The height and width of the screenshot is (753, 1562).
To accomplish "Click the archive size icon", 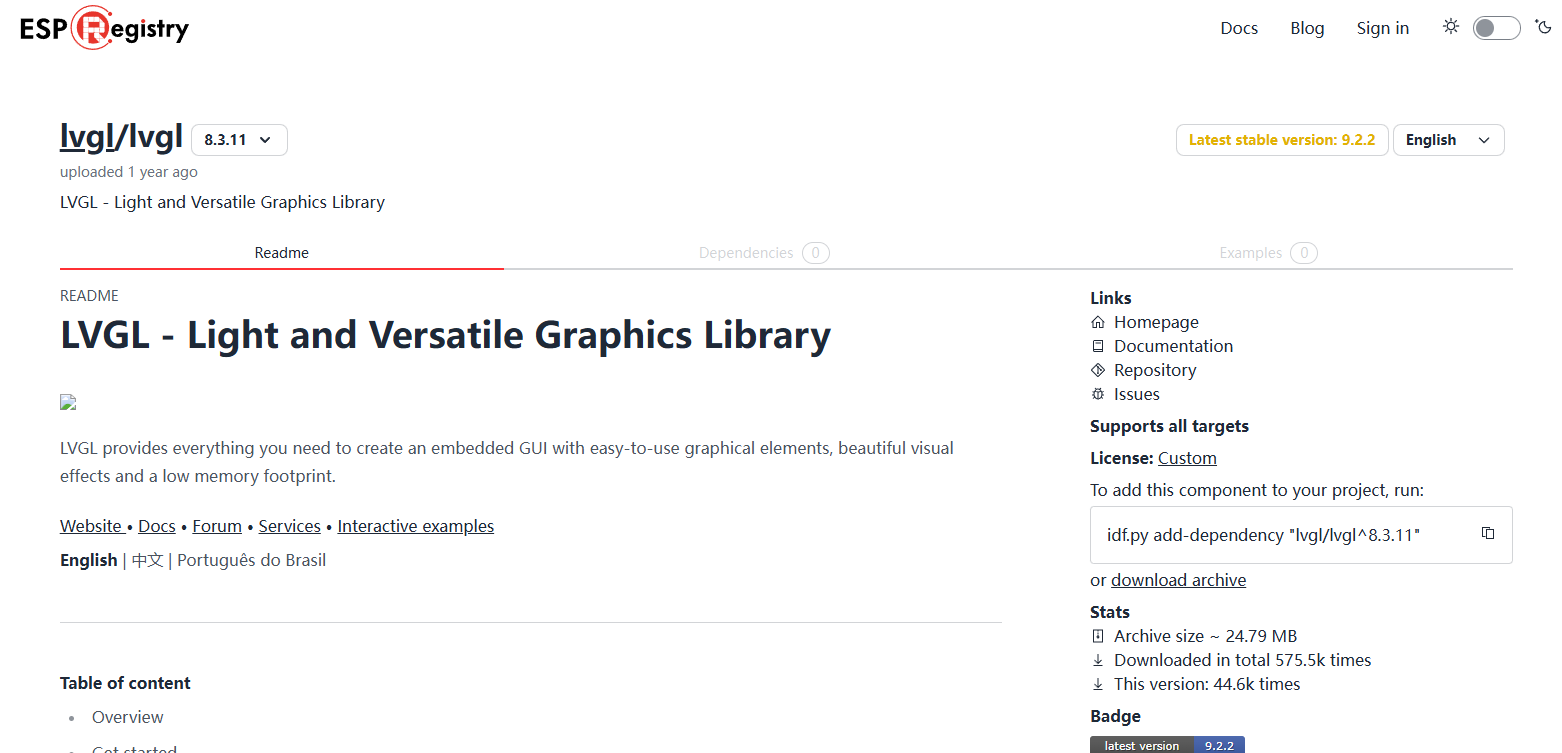I will click(x=1098, y=636).
